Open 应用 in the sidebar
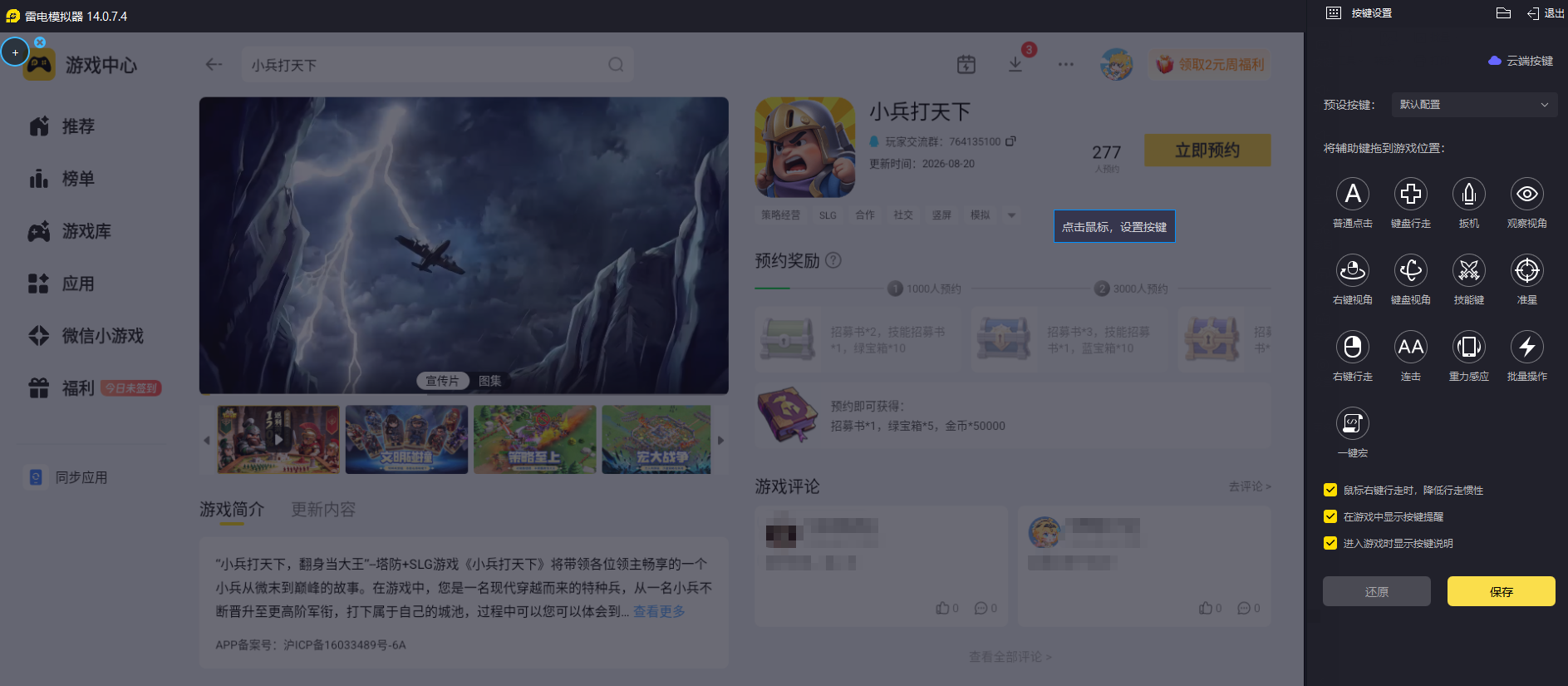This screenshot has width=1568, height=686. pyautogui.click(x=62, y=284)
